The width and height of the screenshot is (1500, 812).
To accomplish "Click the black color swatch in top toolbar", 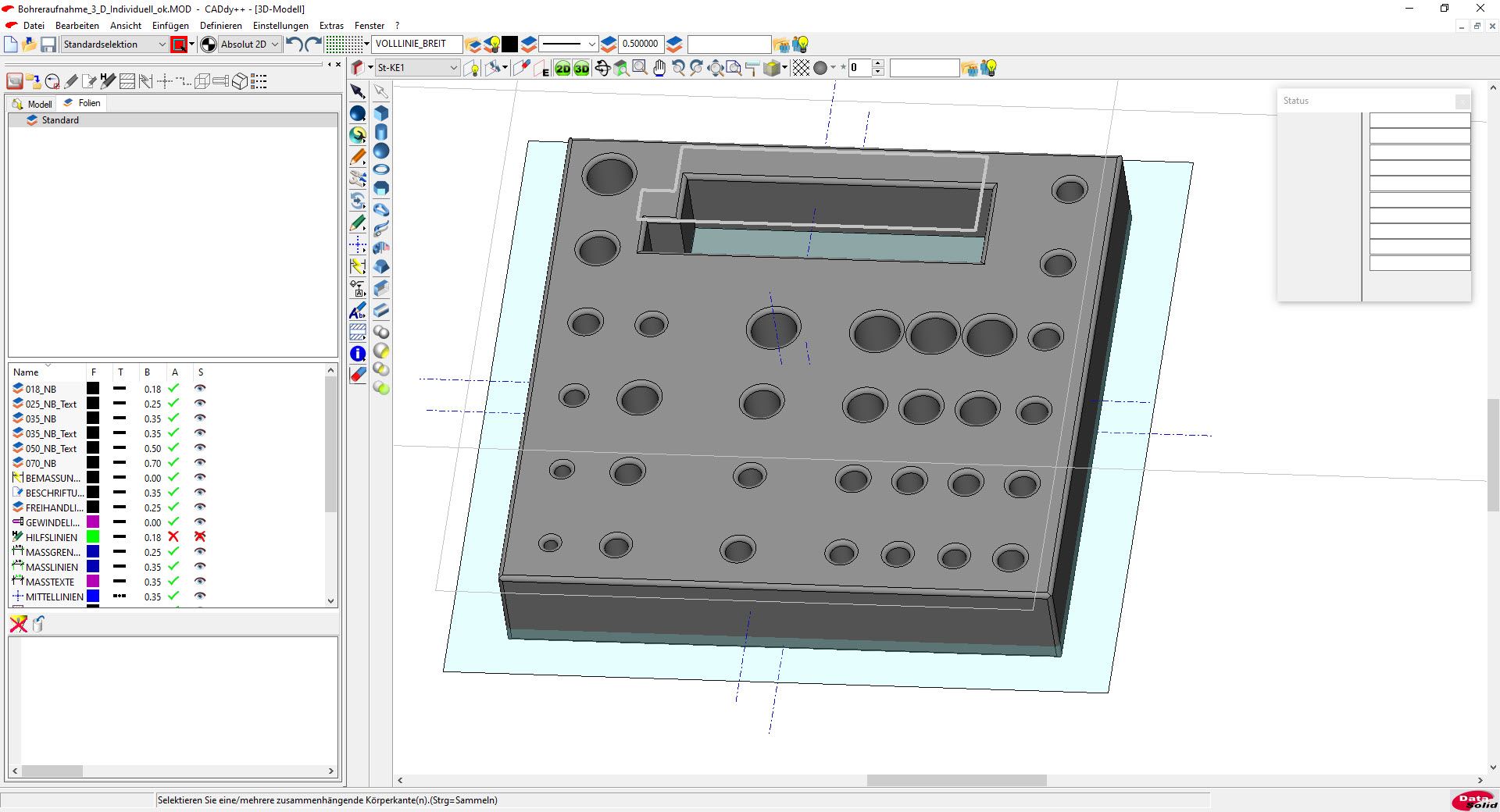I will [509, 45].
